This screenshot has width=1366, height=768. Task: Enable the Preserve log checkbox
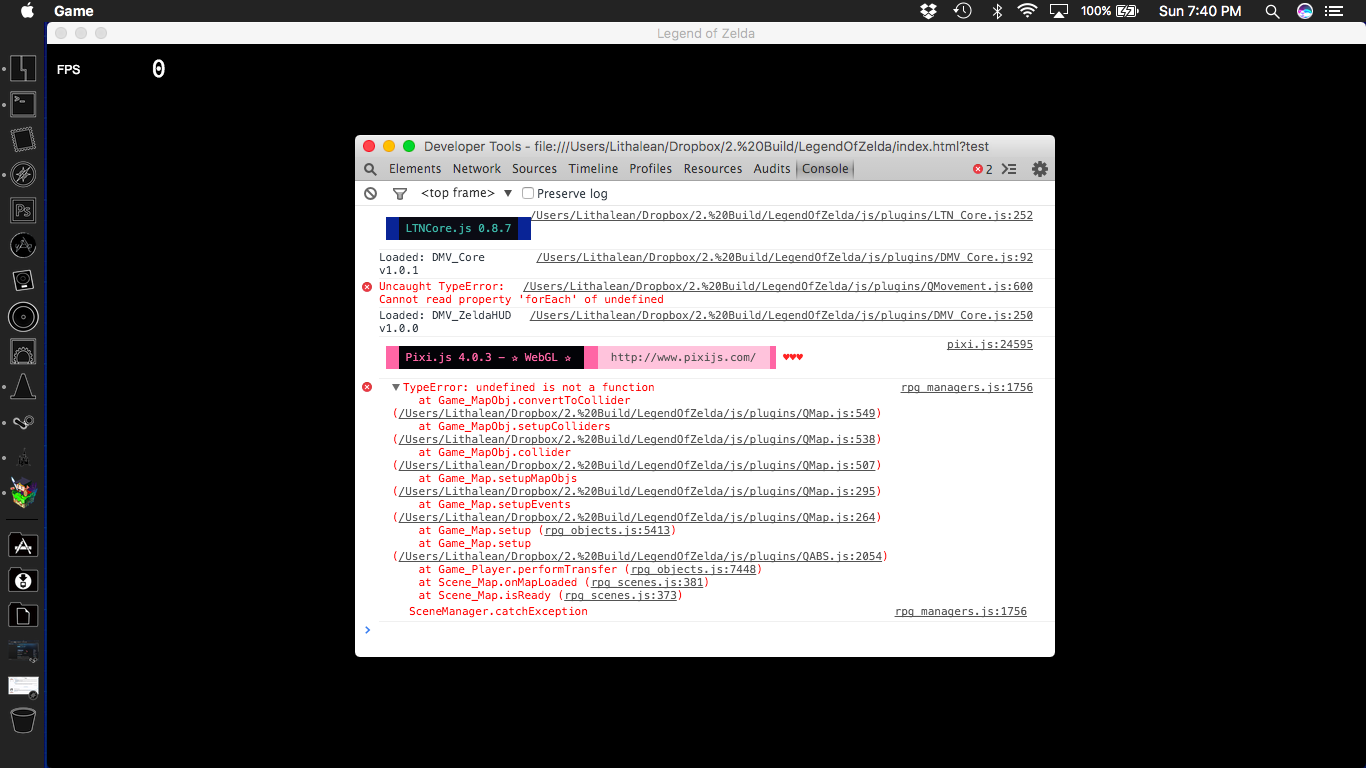528,193
